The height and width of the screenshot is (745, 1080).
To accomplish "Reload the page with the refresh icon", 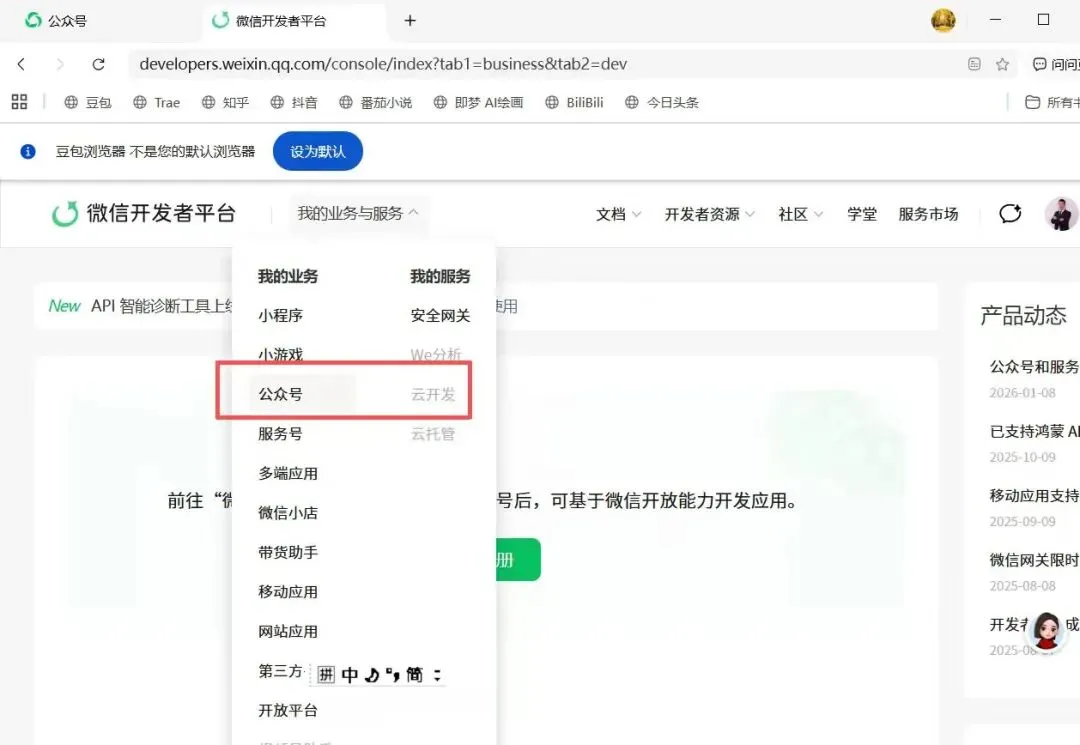I will pyautogui.click(x=98, y=64).
